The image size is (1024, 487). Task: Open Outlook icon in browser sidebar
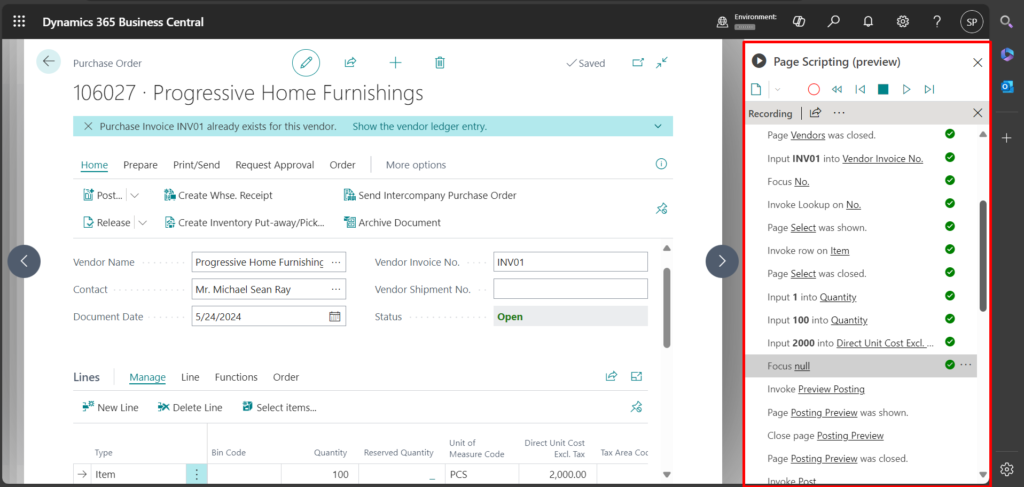[x=1006, y=87]
